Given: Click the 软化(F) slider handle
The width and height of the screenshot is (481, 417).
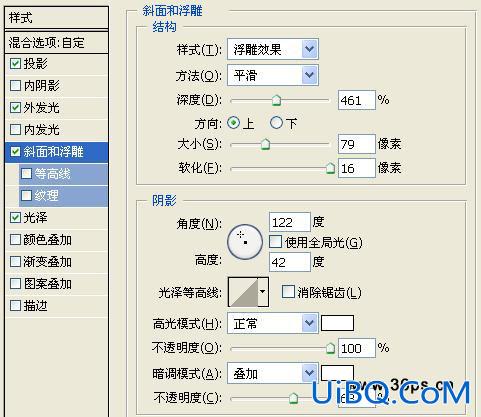Looking at the screenshot, I should (330, 168).
